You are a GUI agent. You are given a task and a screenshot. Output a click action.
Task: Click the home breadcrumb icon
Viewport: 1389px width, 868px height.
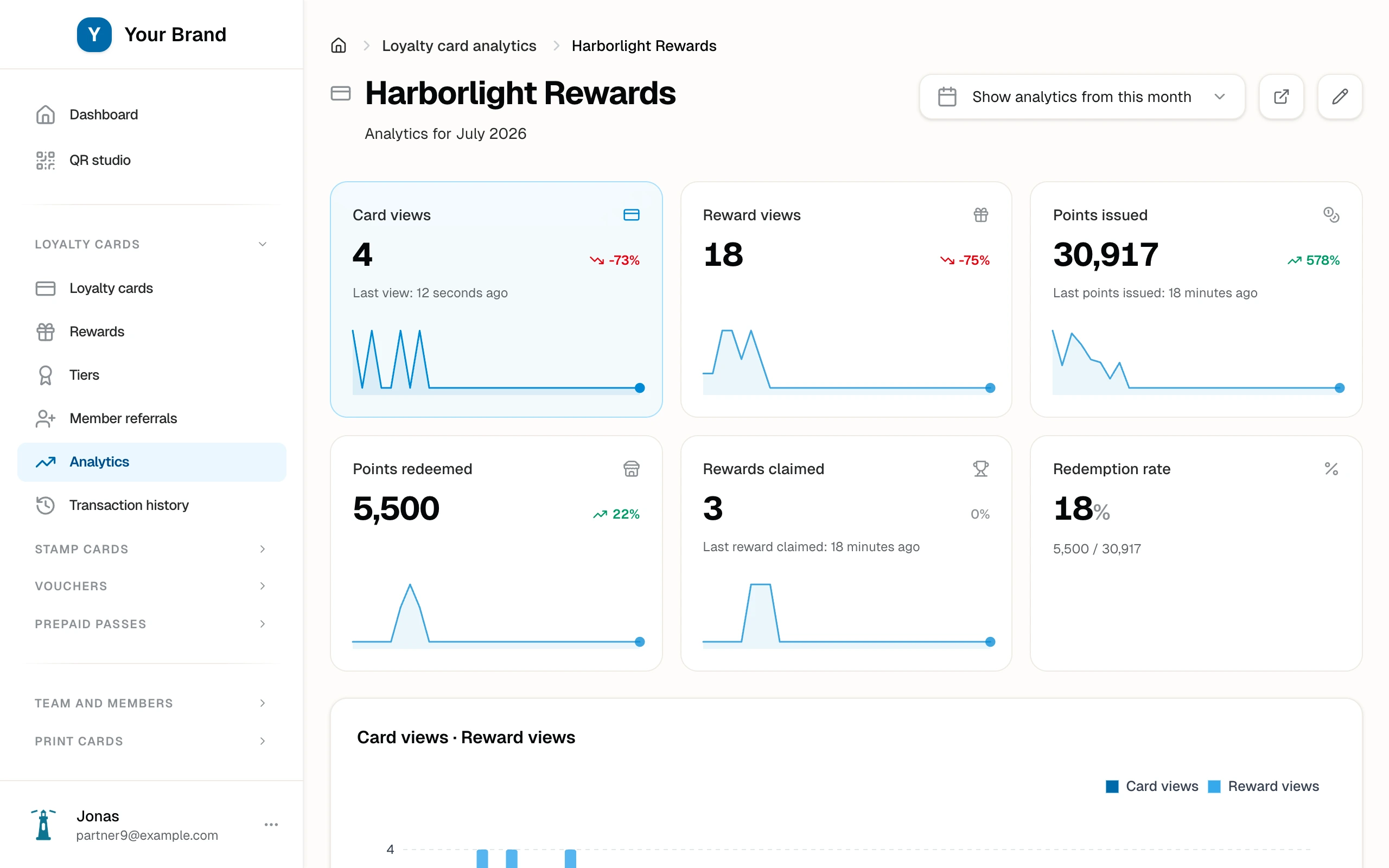[339, 46]
